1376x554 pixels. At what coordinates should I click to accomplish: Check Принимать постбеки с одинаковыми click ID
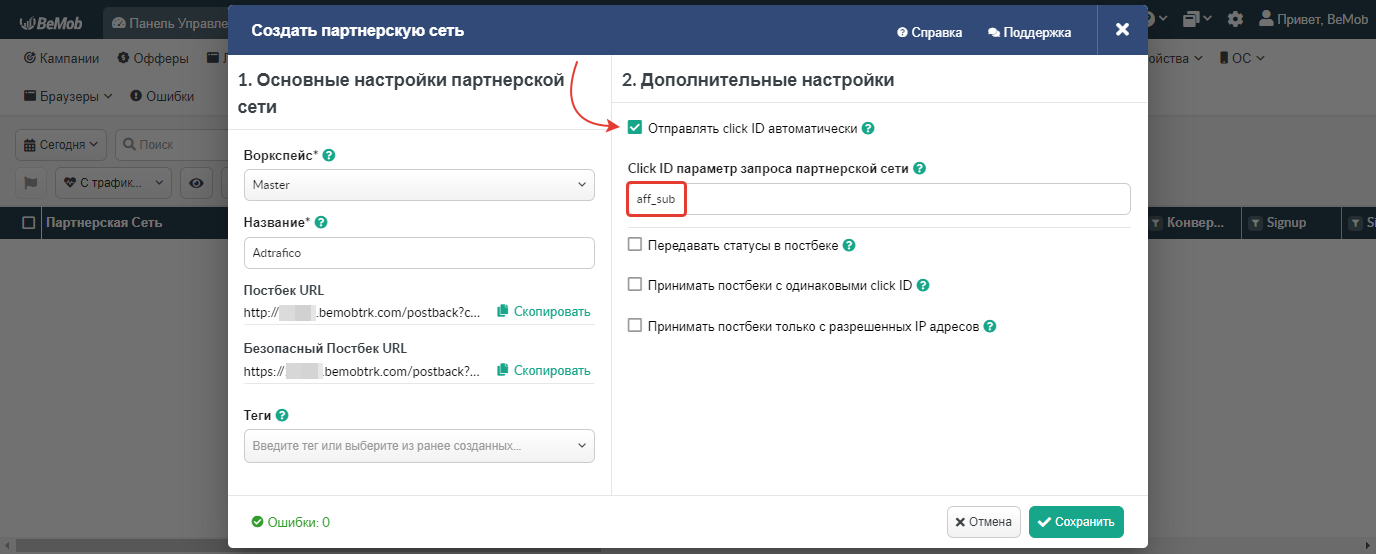(635, 285)
